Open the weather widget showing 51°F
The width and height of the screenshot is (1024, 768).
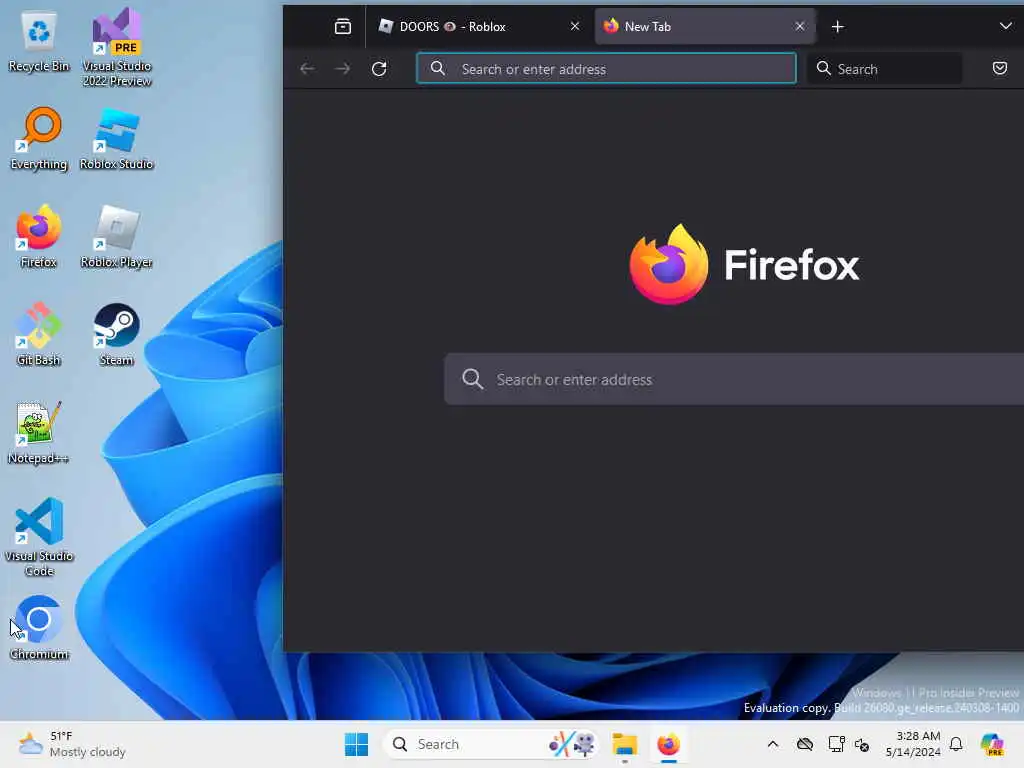[x=72, y=744]
